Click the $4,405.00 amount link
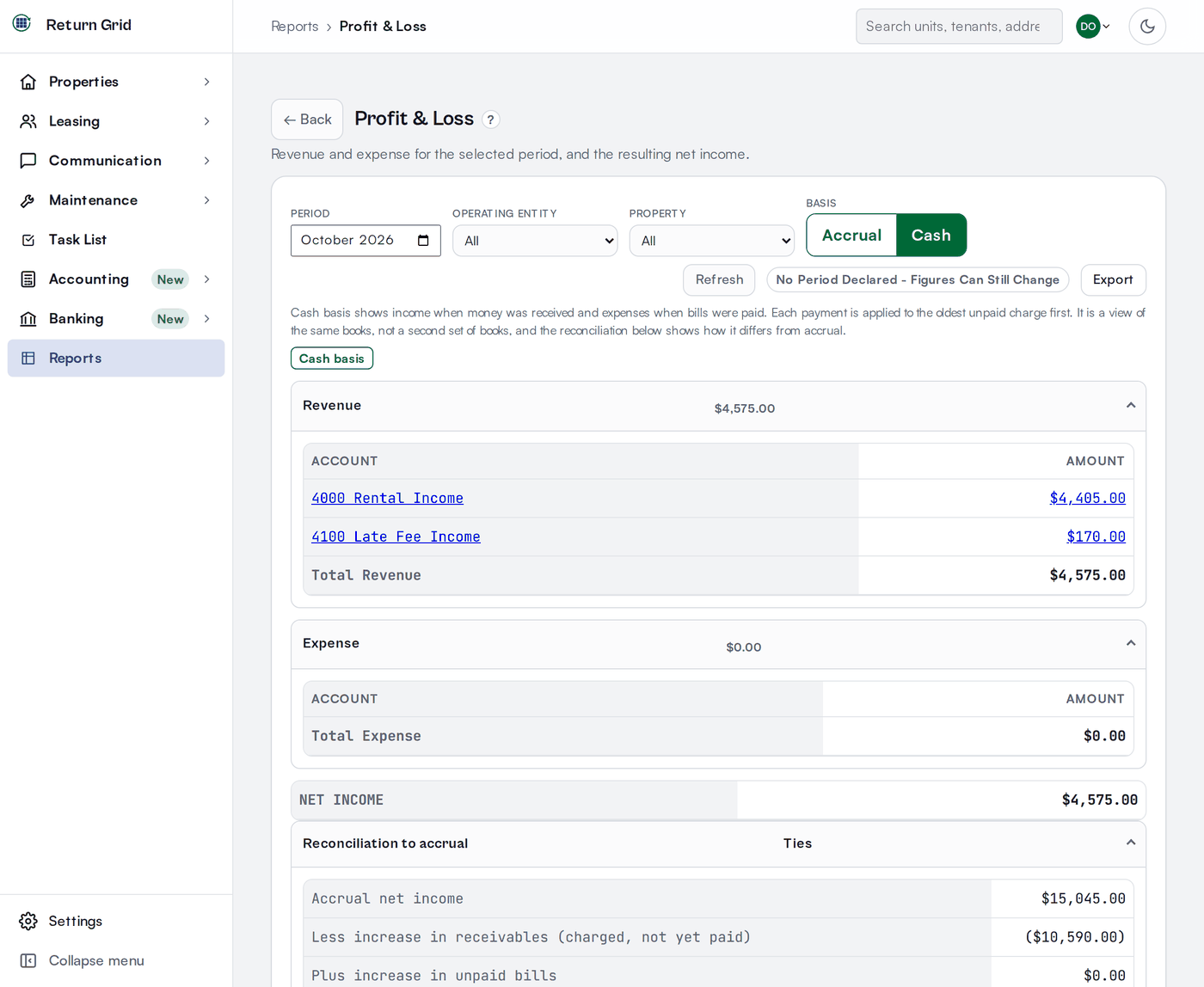 click(x=1087, y=499)
